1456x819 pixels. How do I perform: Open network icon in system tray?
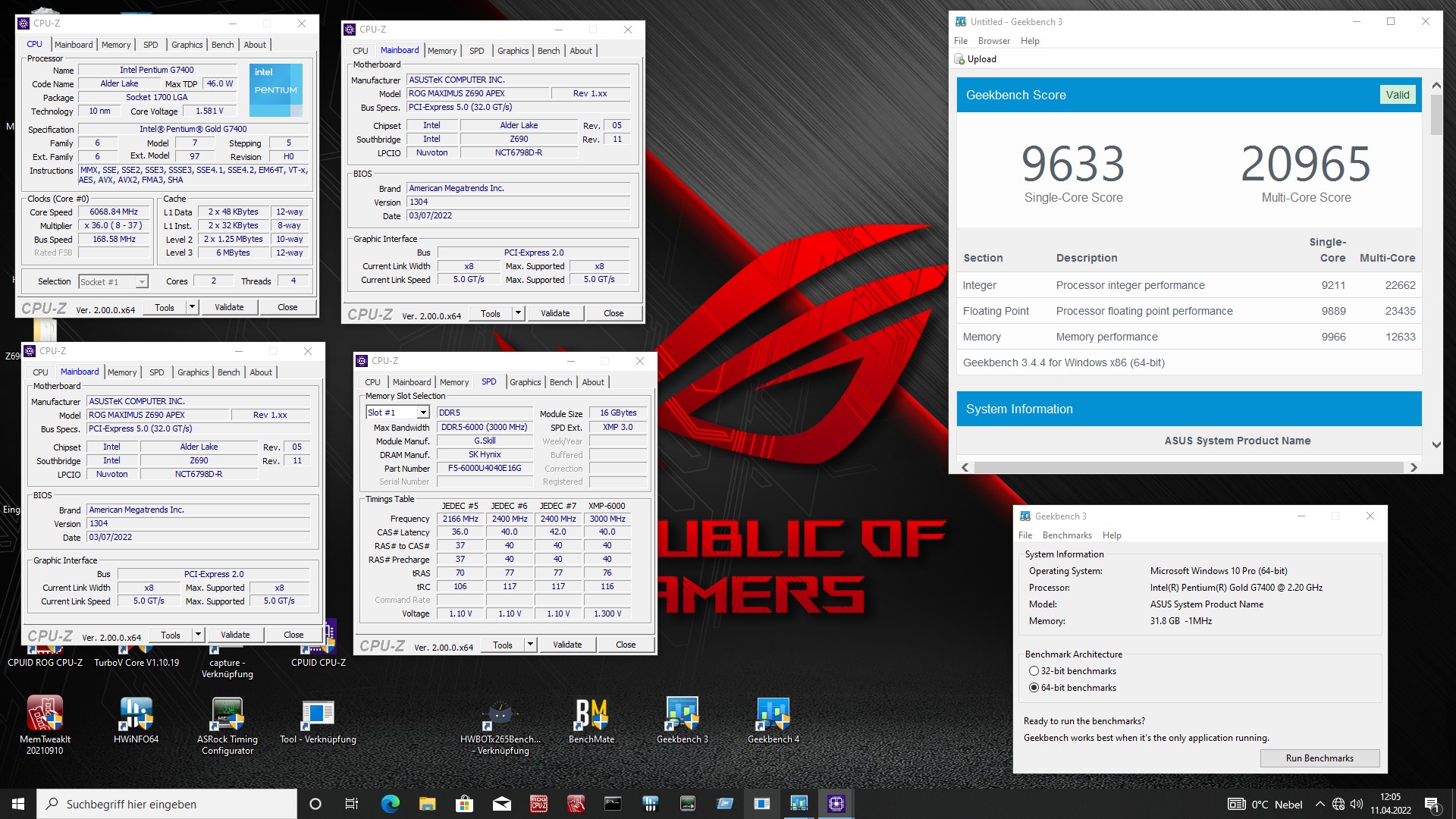pyautogui.click(x=1338, y=804)
